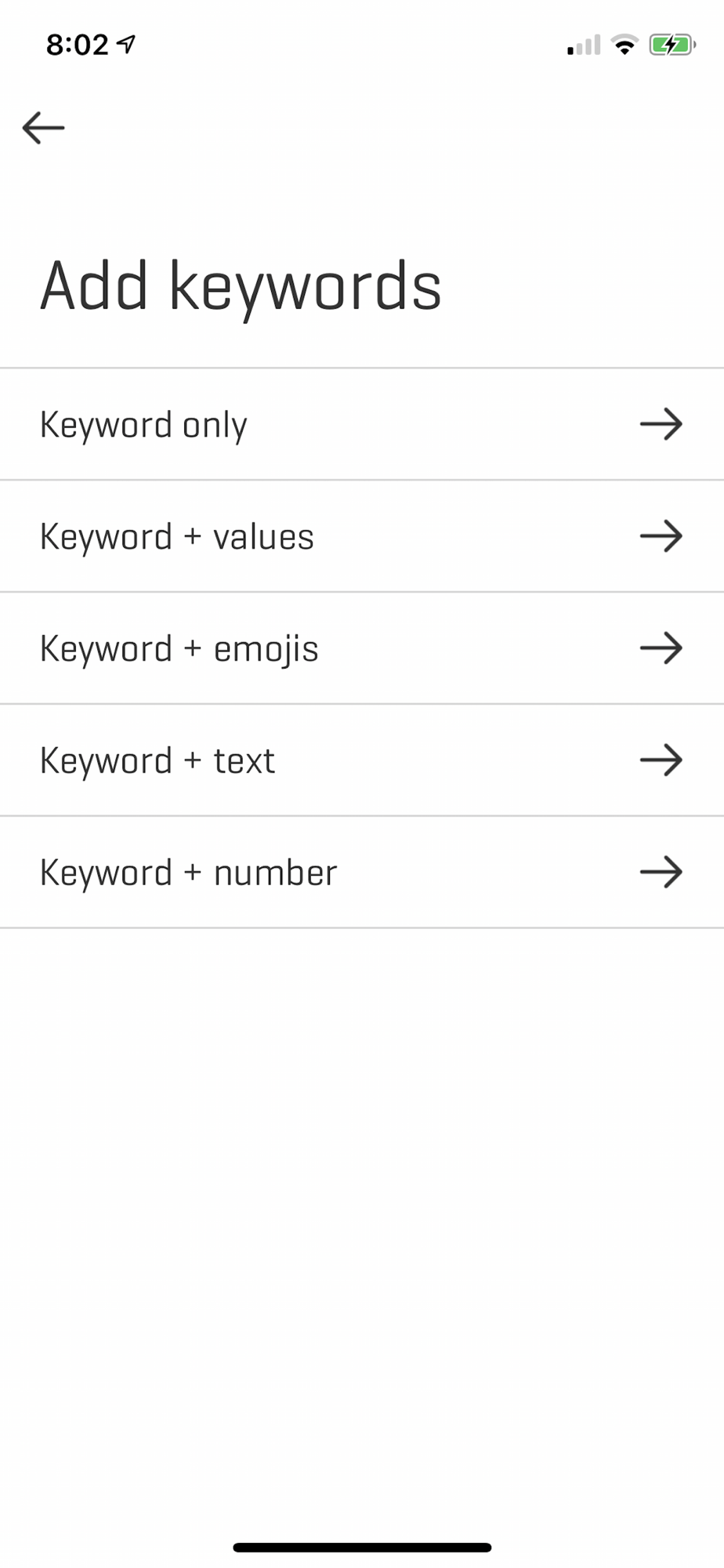Click the arrow beside Keyword + emojis
724x1568 pixels.
point(661,648)
